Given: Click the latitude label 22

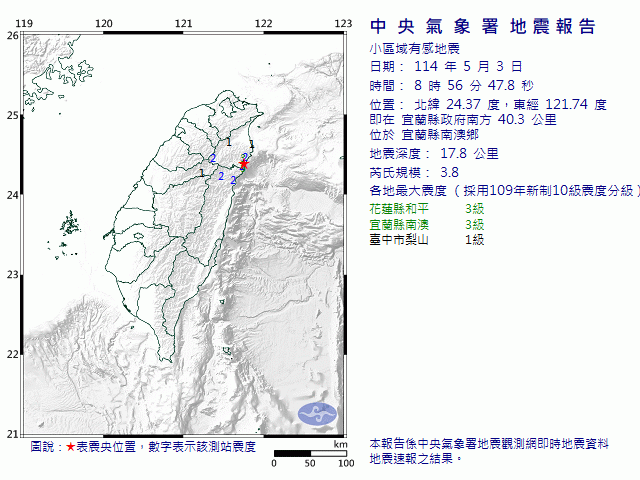Looking at the screenshot, I should click(12, 354).
